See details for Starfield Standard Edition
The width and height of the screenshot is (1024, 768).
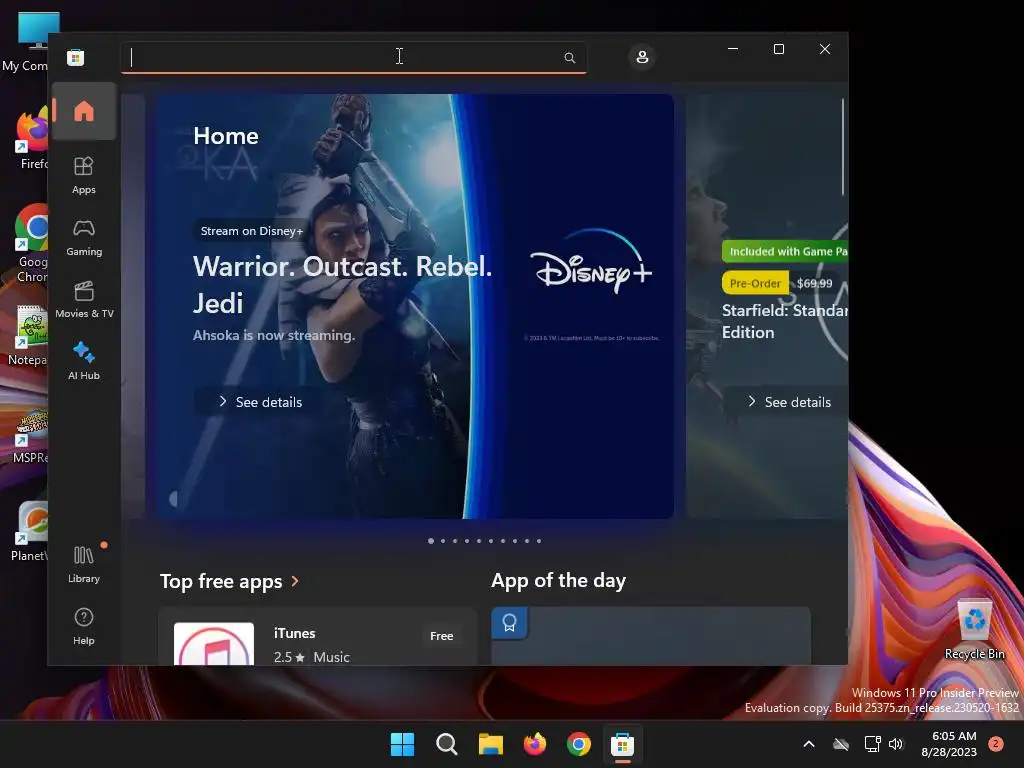(789, 402)
